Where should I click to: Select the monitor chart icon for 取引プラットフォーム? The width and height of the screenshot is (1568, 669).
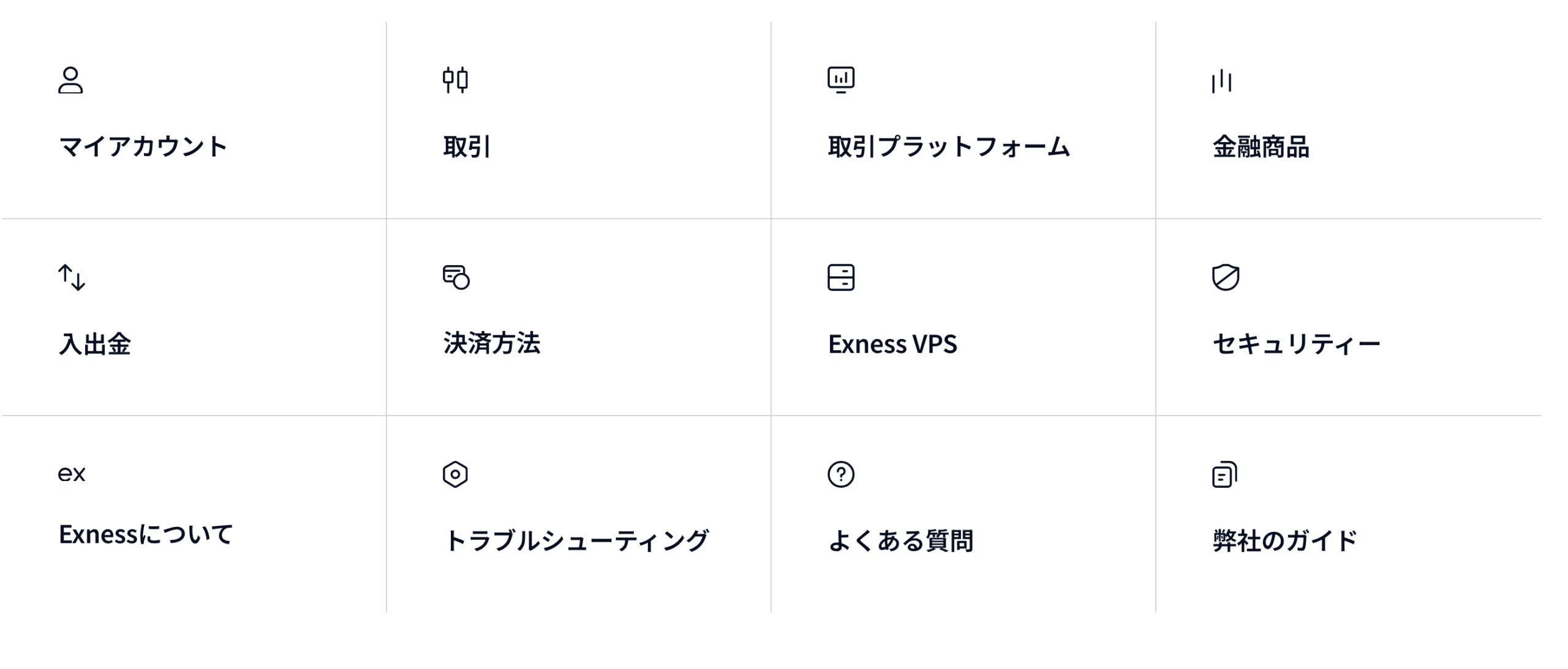(x=841, y=80)
